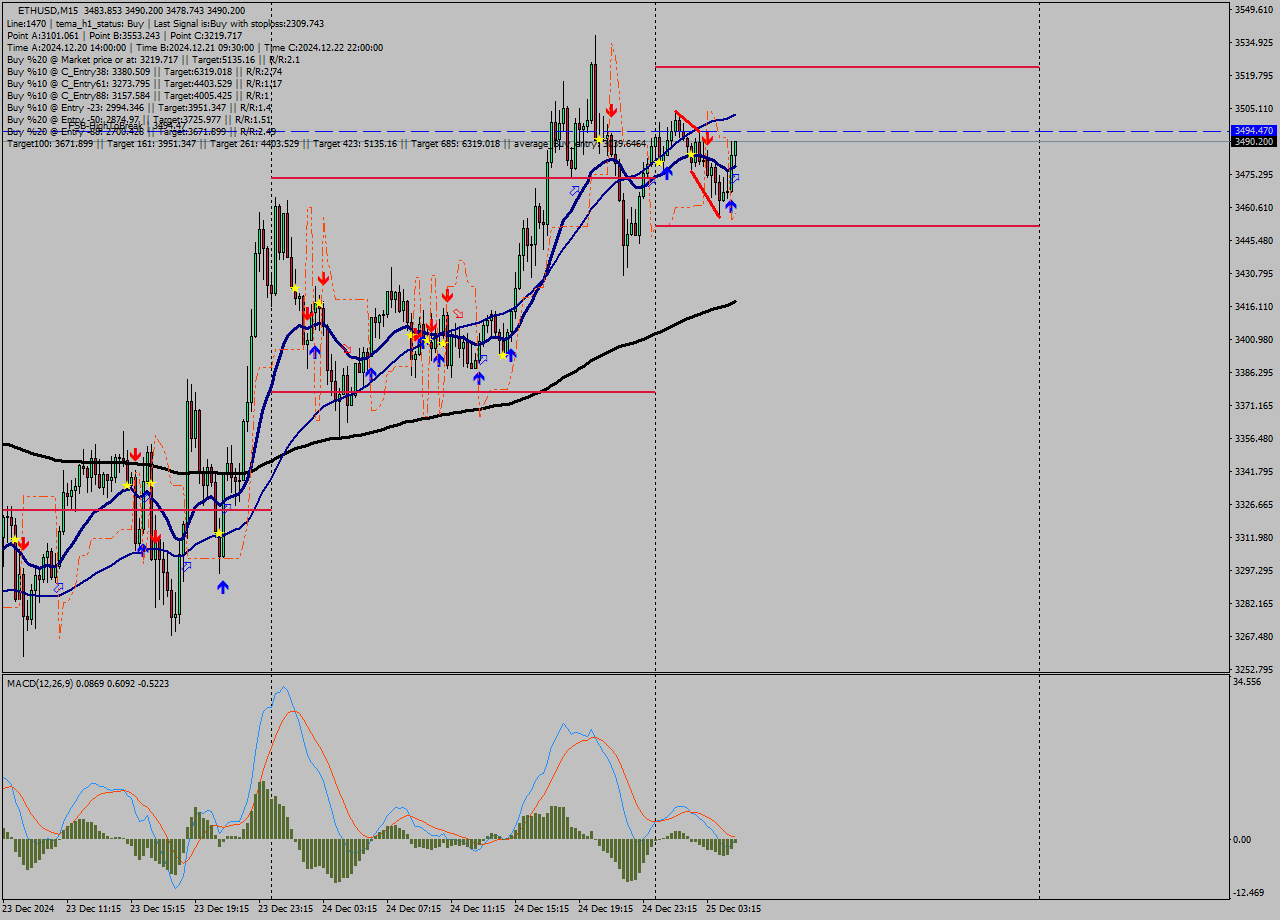Click the '24 Dec 03:15' time axis label
The image size is (1280, 920).
coord(350,909)
